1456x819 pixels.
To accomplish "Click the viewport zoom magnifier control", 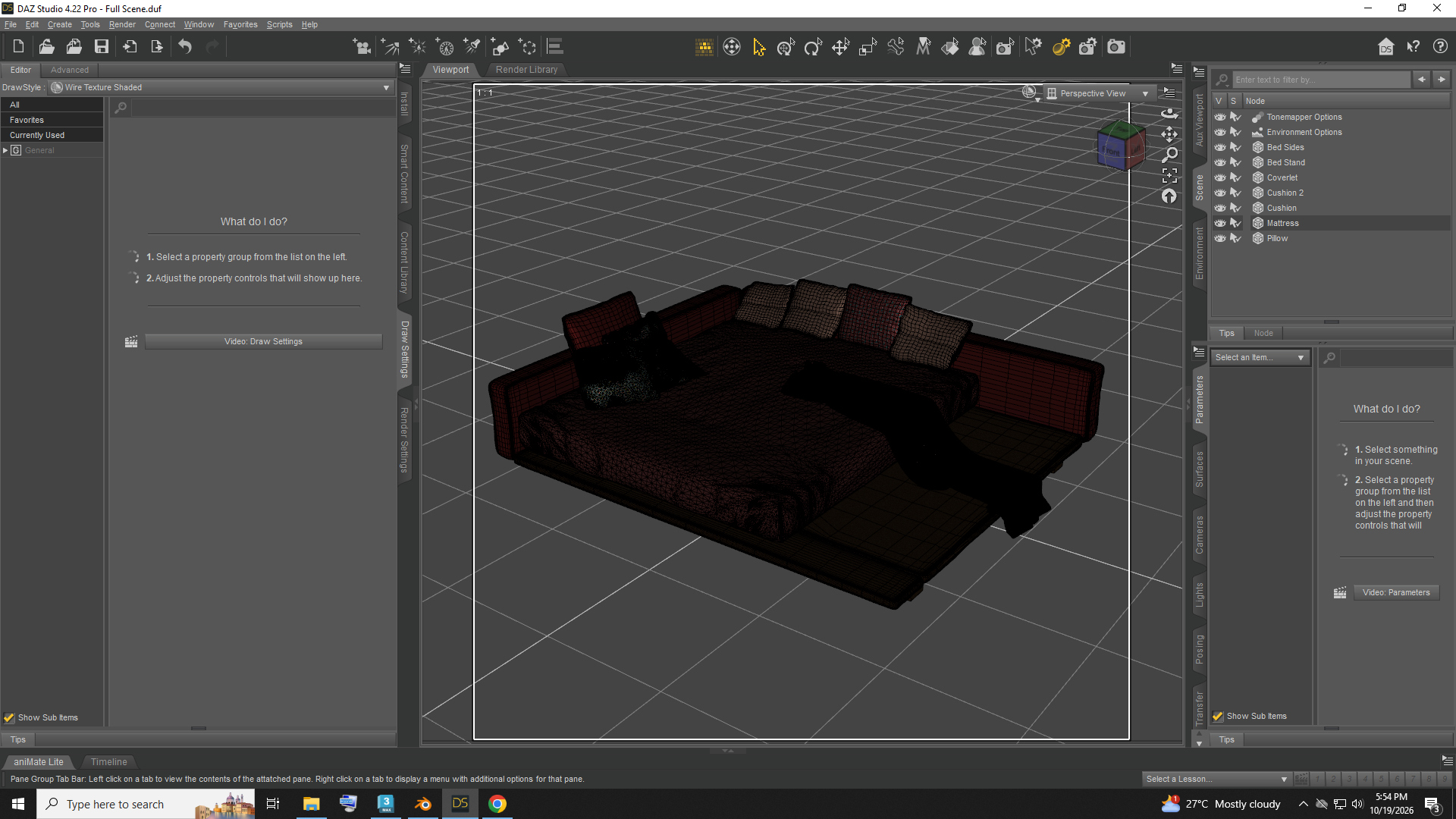I will (x=1169, y=155).
